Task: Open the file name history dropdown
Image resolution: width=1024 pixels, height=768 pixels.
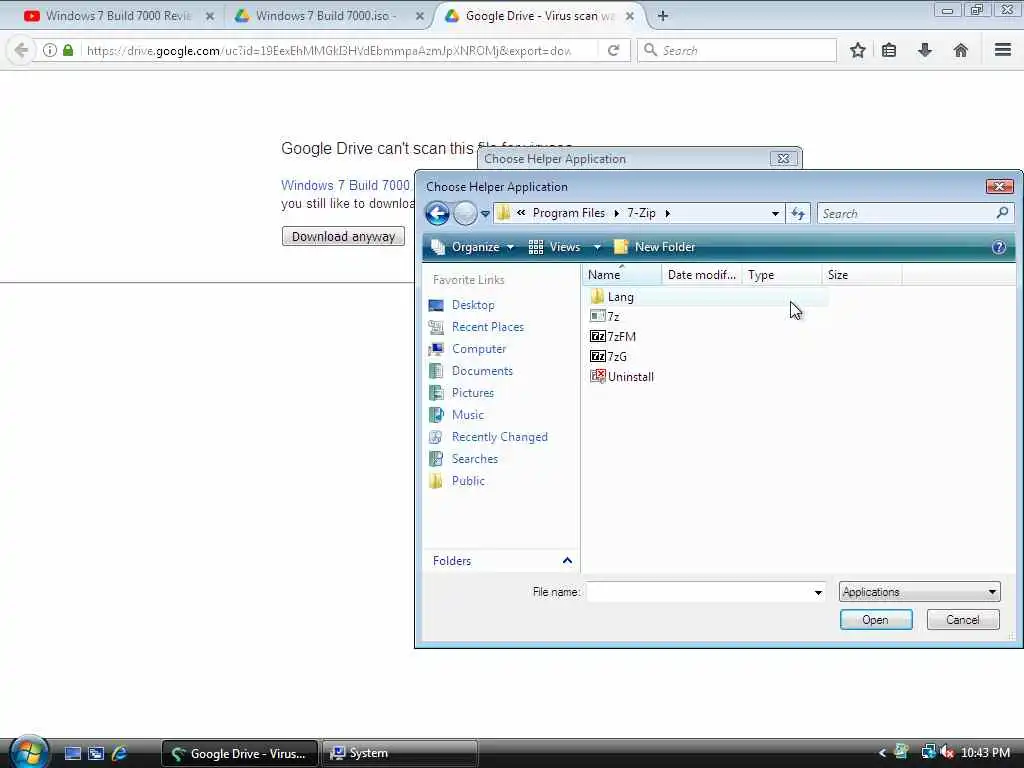Action: 818,592
